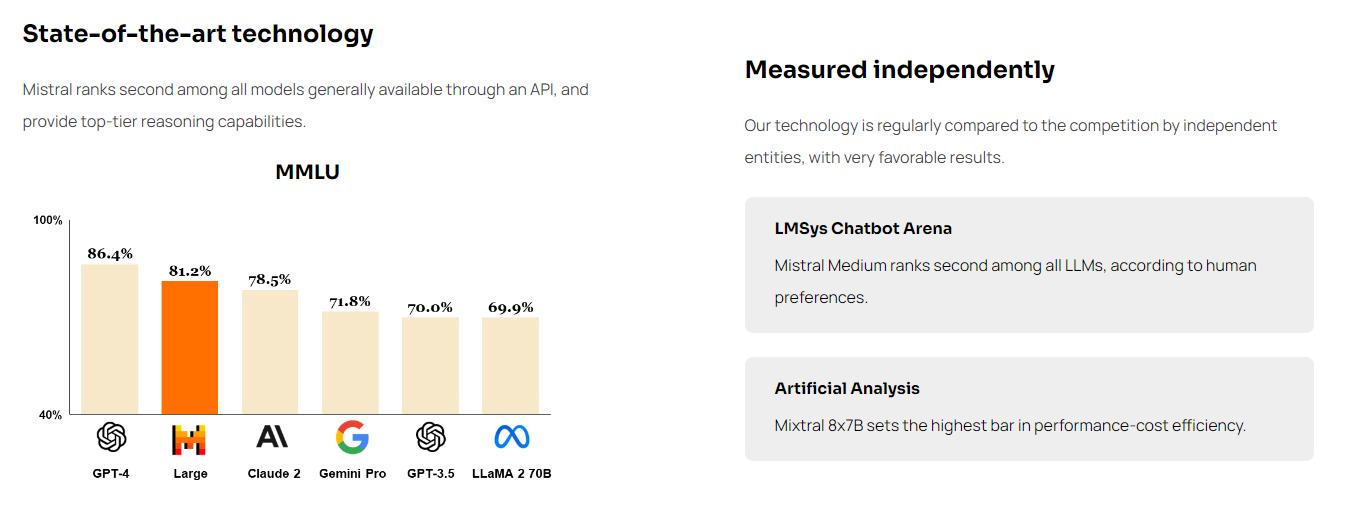Click the Gemini Pro beige bar

point(350,362)
